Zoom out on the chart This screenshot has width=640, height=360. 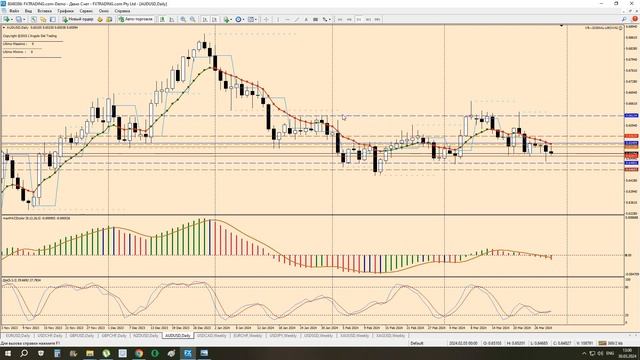pyautogui.click(x=192, y=19)
